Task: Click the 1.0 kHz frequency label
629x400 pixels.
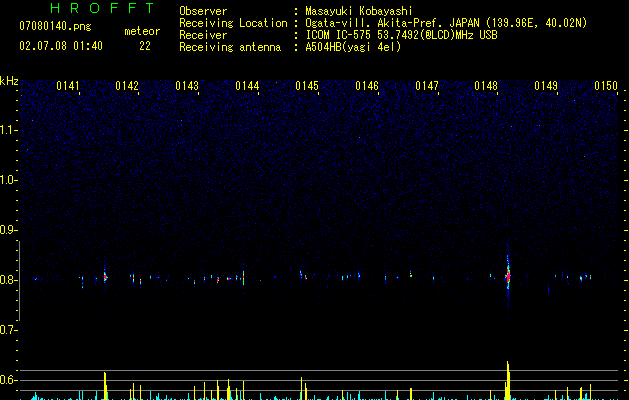Action: click(8, 180)
